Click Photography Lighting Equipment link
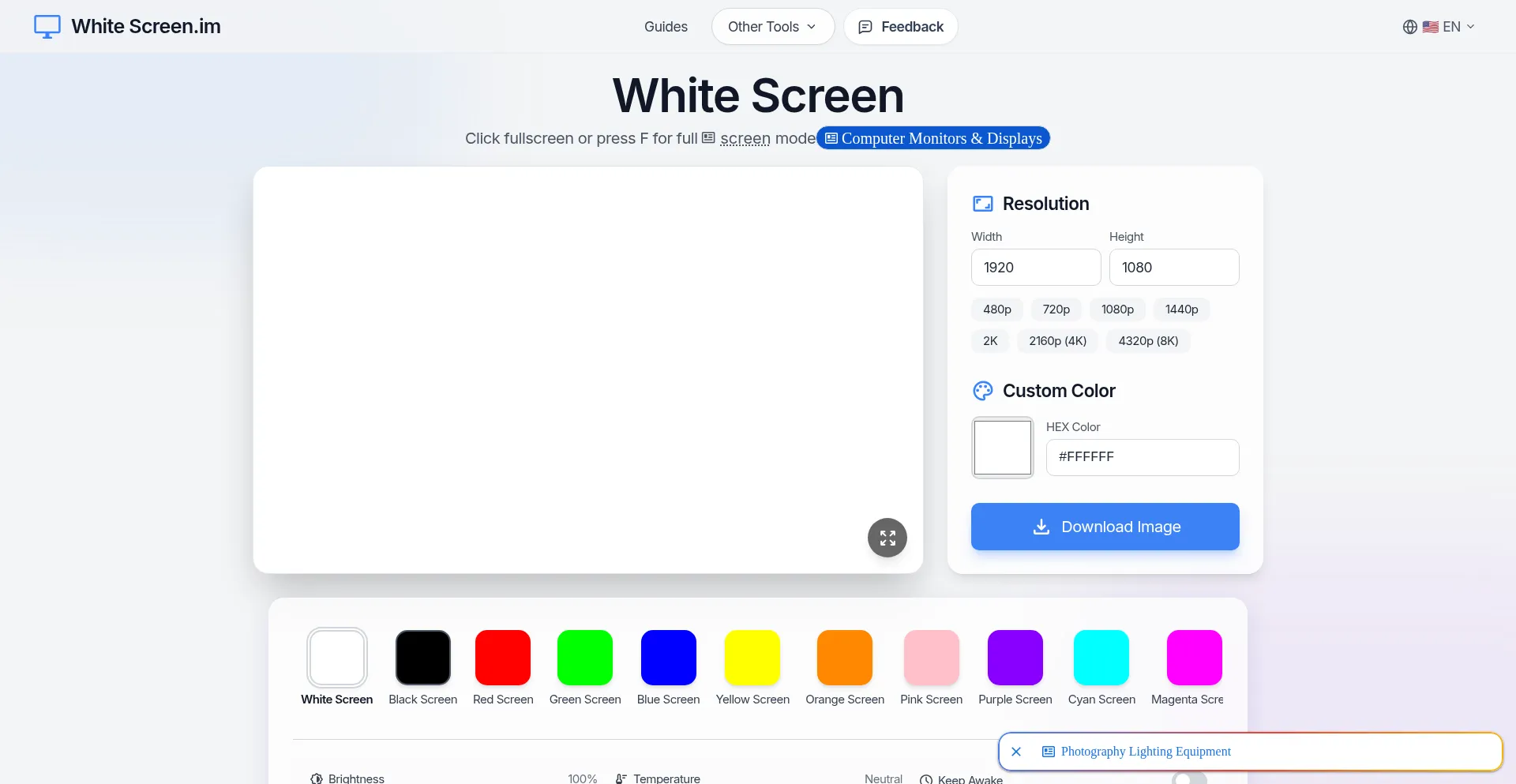The image size is (1516, 784). 1146,752
